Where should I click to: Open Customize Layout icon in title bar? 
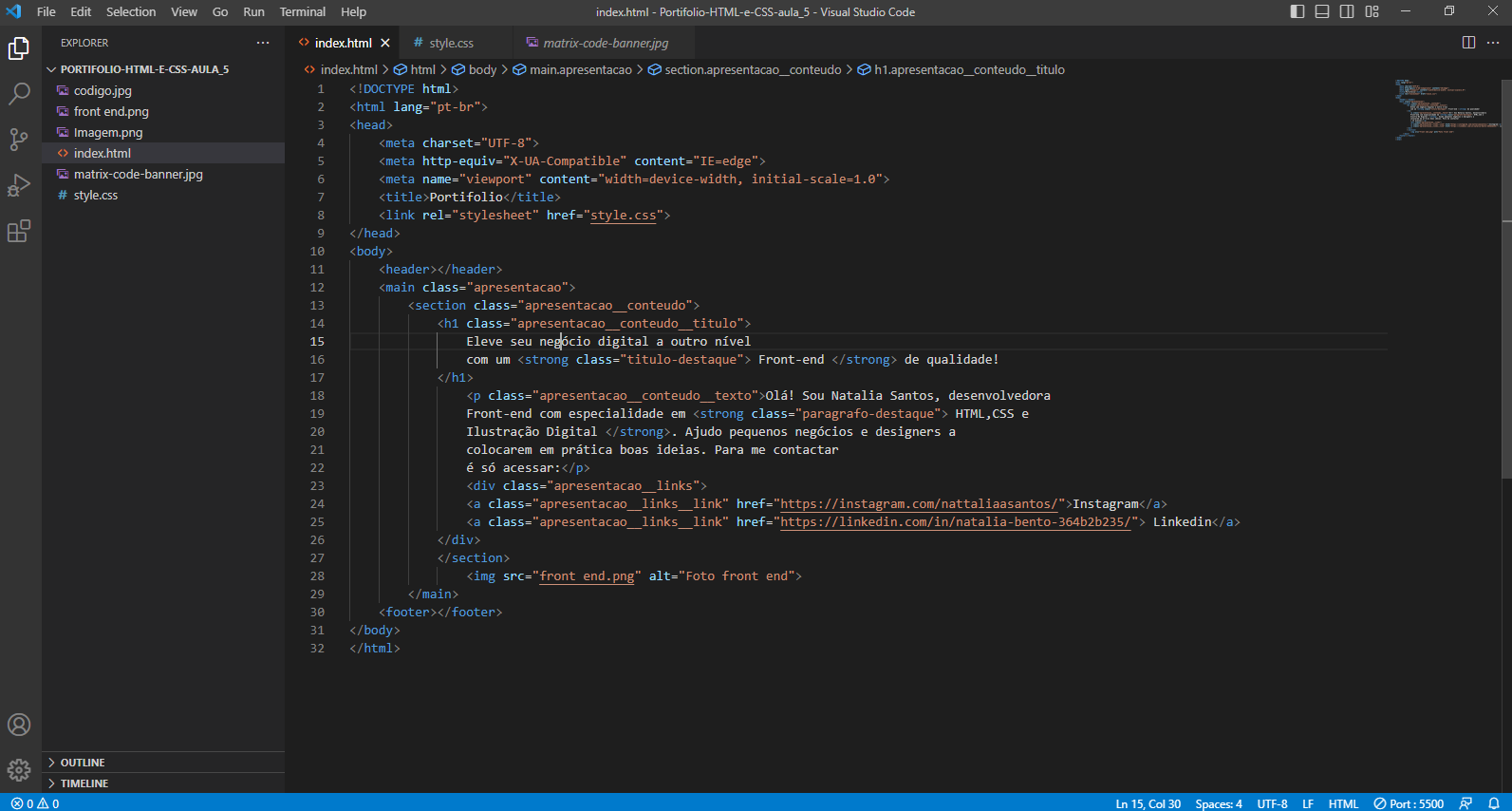tap(1372, 11)
